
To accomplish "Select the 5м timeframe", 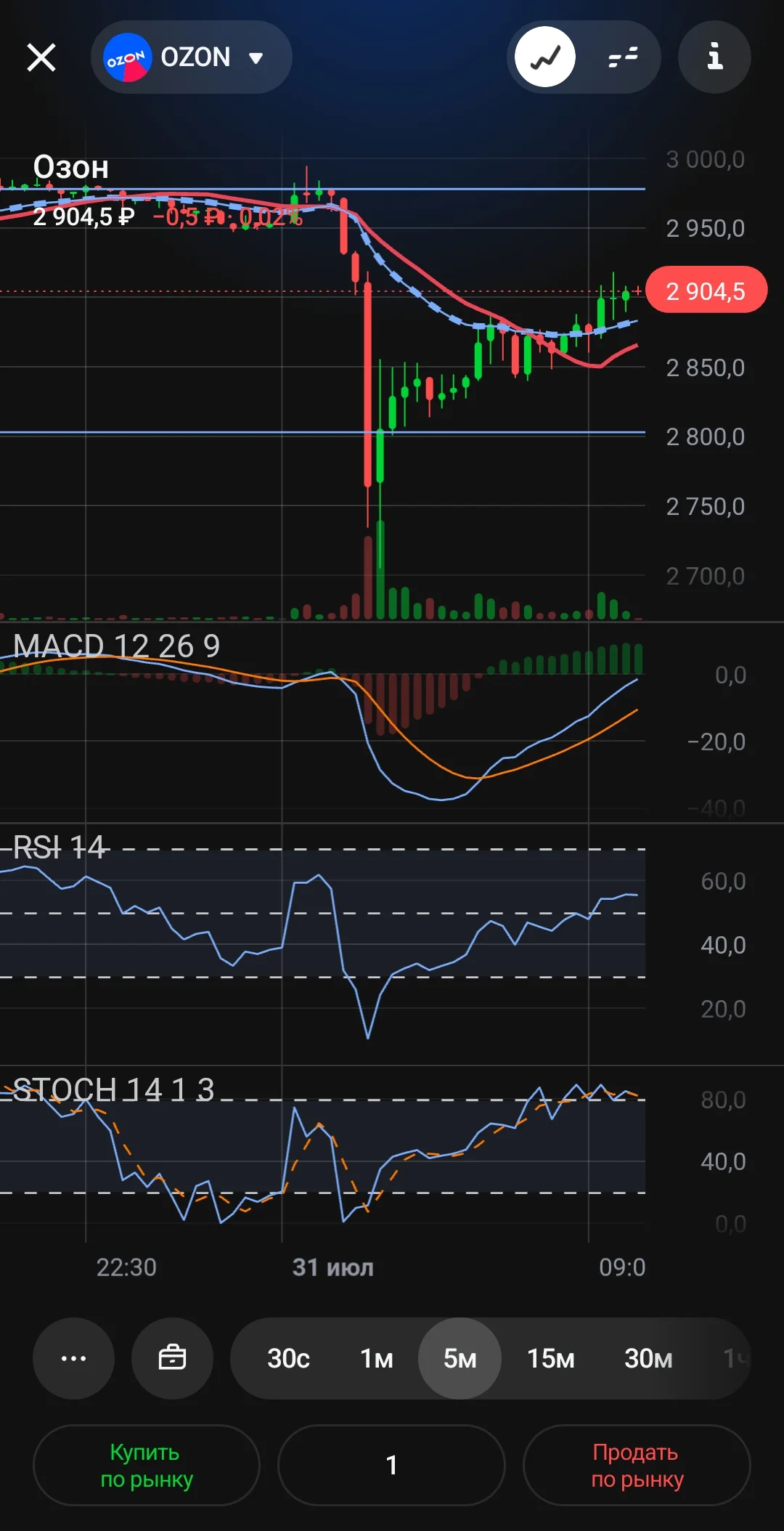I will tap(460, 1358).
